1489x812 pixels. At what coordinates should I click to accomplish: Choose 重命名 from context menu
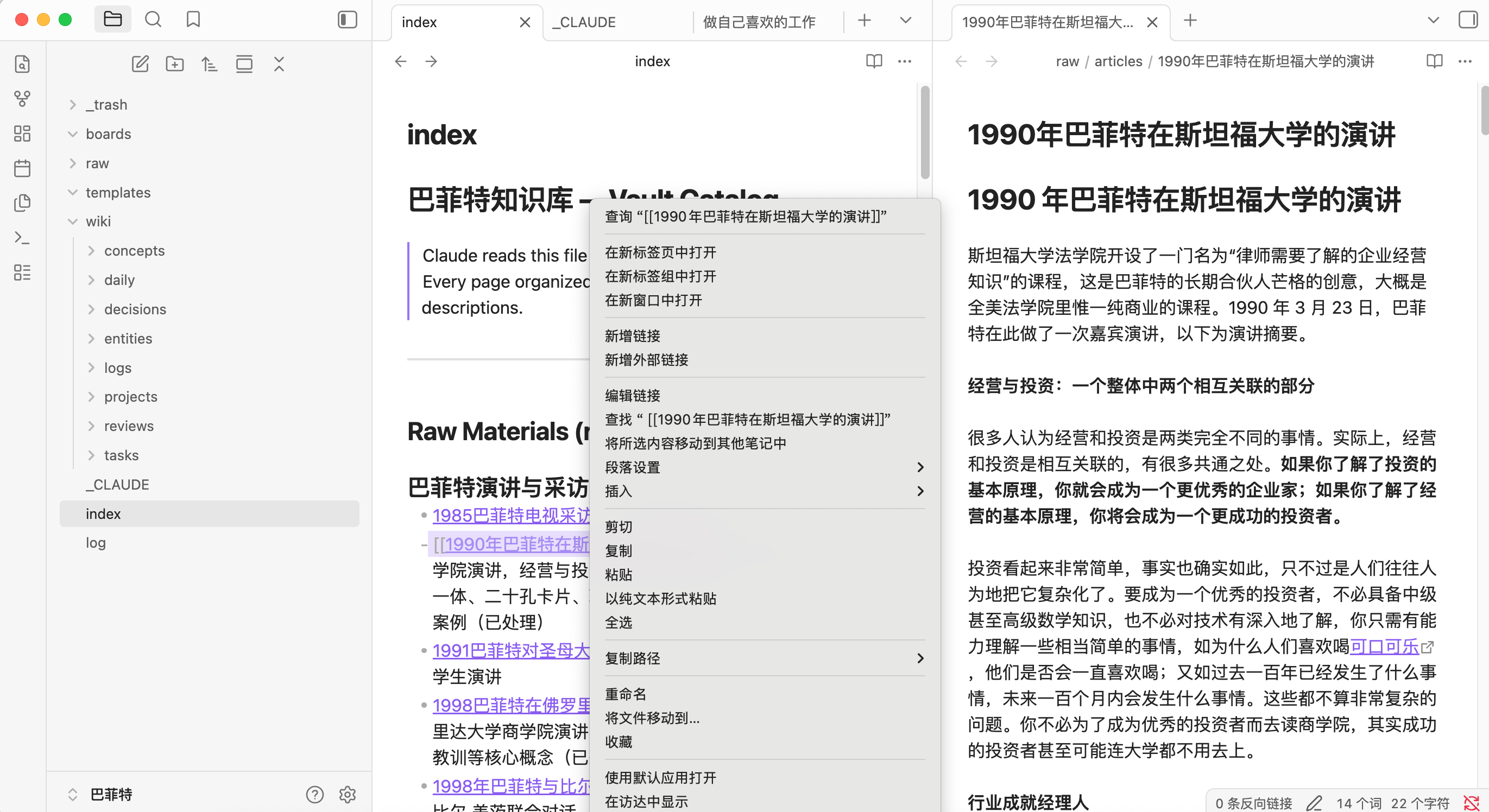tap(764, 695)
